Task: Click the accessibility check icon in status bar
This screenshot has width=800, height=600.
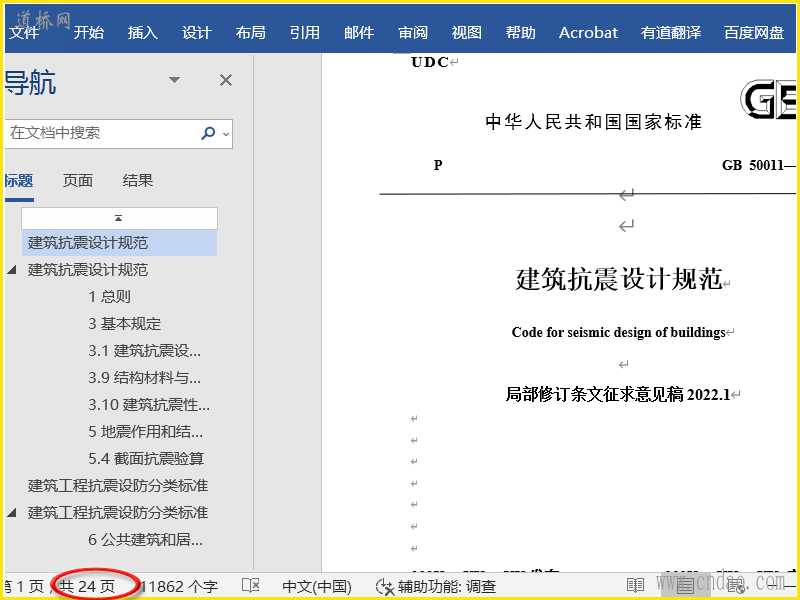Action: [x=384, y=587]
